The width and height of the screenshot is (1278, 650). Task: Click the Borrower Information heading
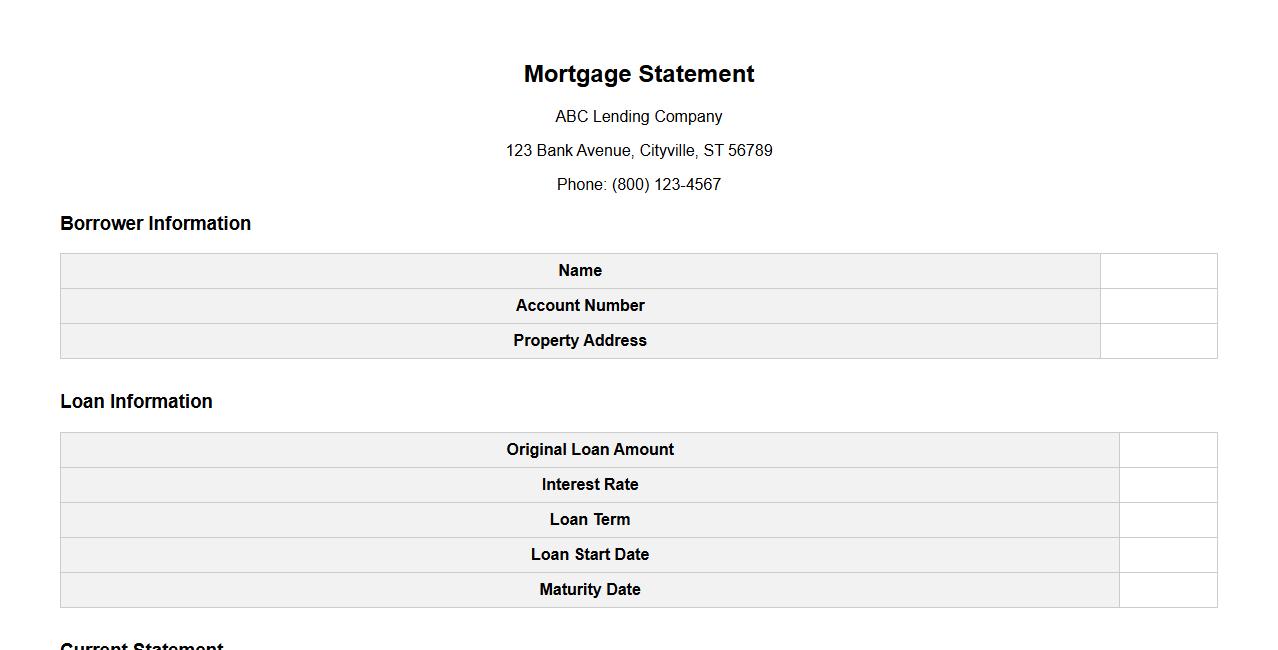point(155,224)
